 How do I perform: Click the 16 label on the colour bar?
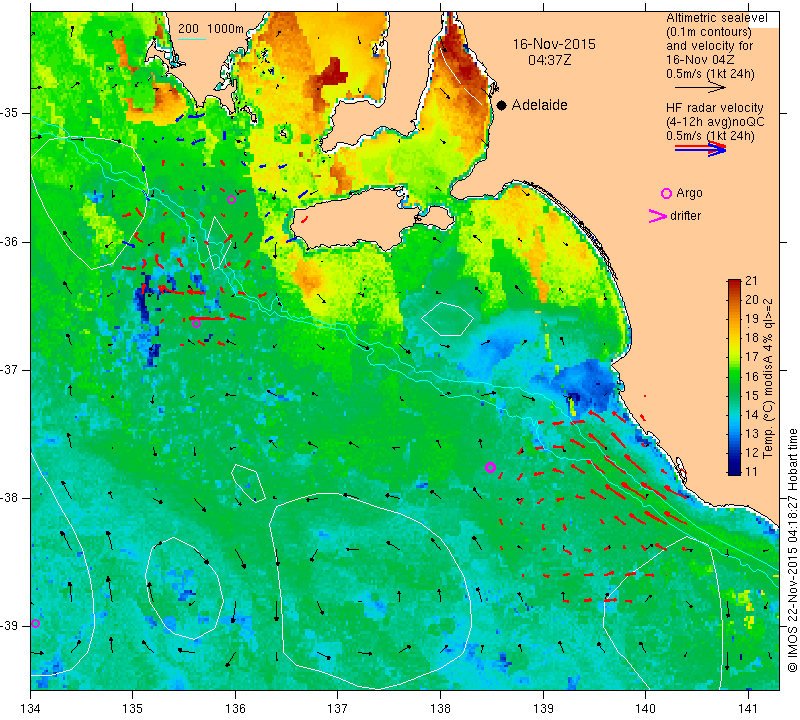coord(751,376)
